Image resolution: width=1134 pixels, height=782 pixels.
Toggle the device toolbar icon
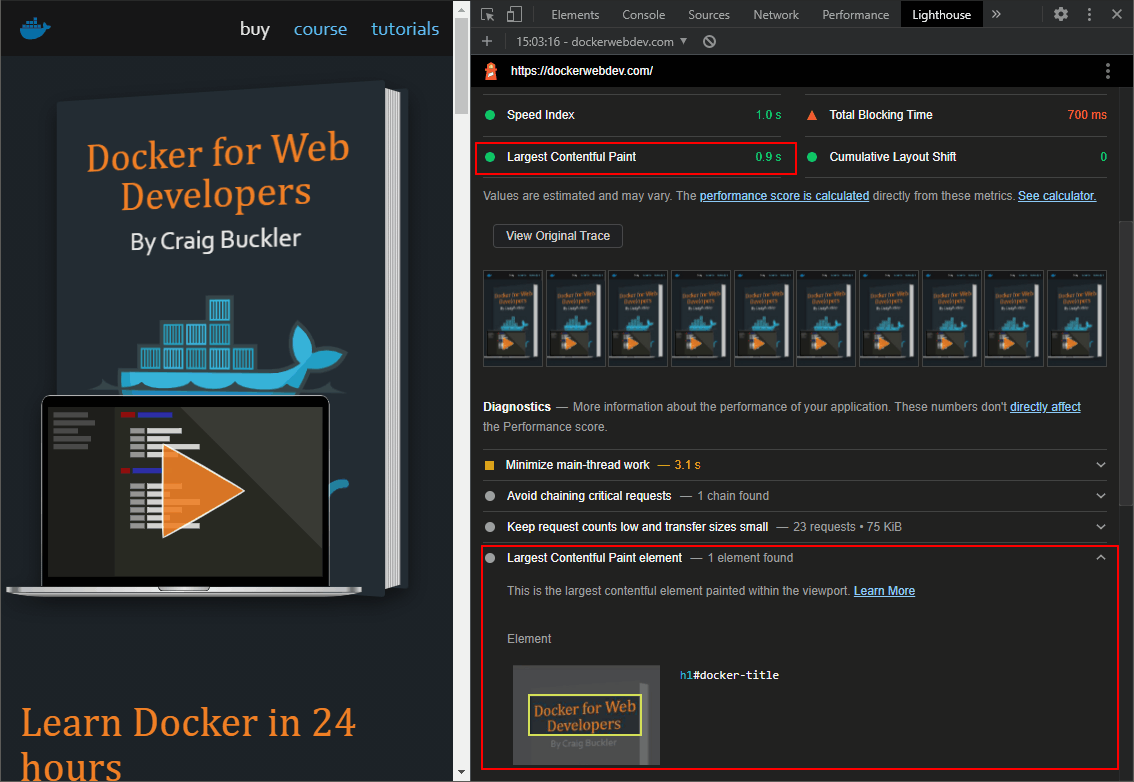514,15
